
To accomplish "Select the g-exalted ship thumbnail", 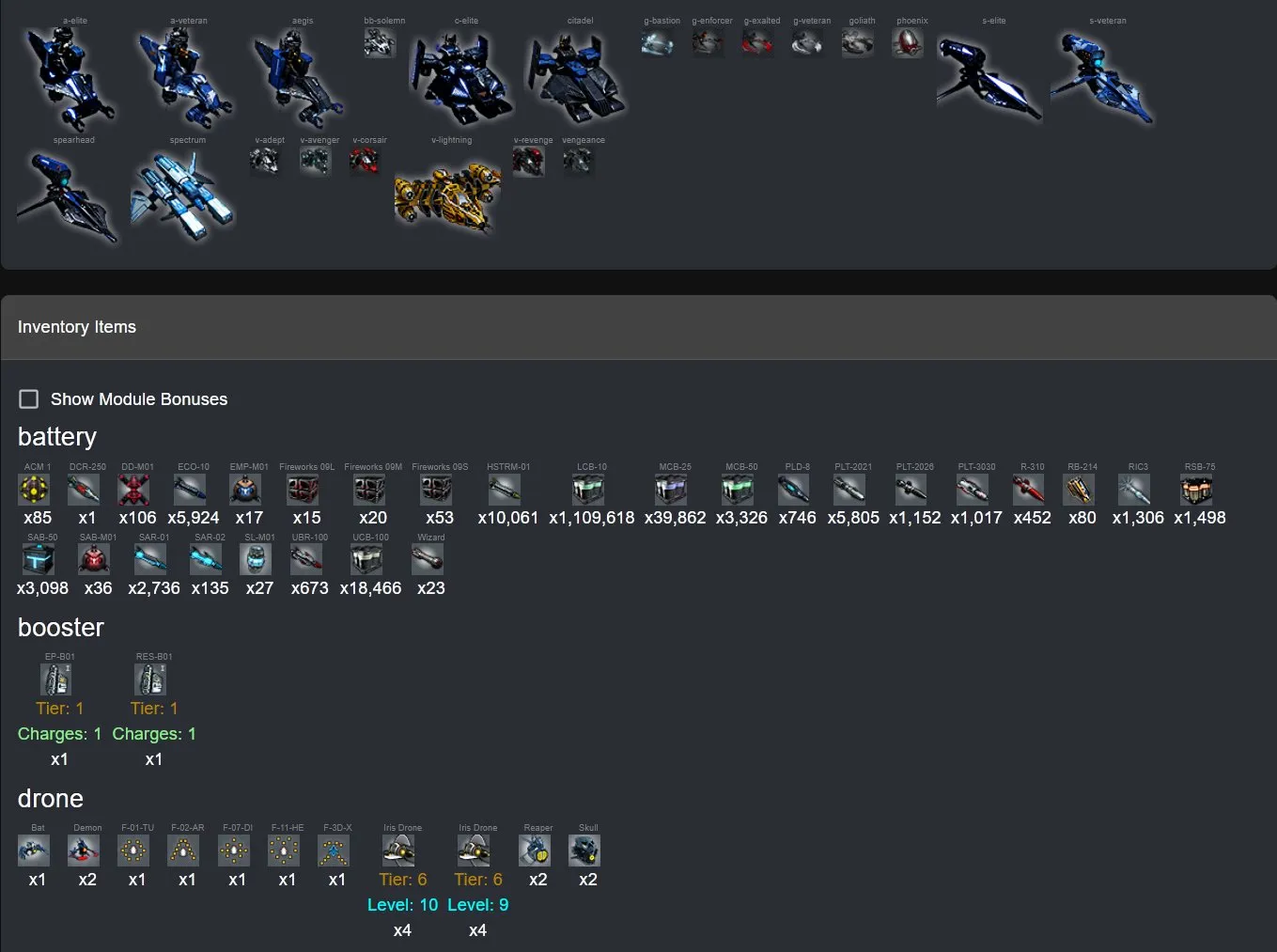I will [758, 43].
